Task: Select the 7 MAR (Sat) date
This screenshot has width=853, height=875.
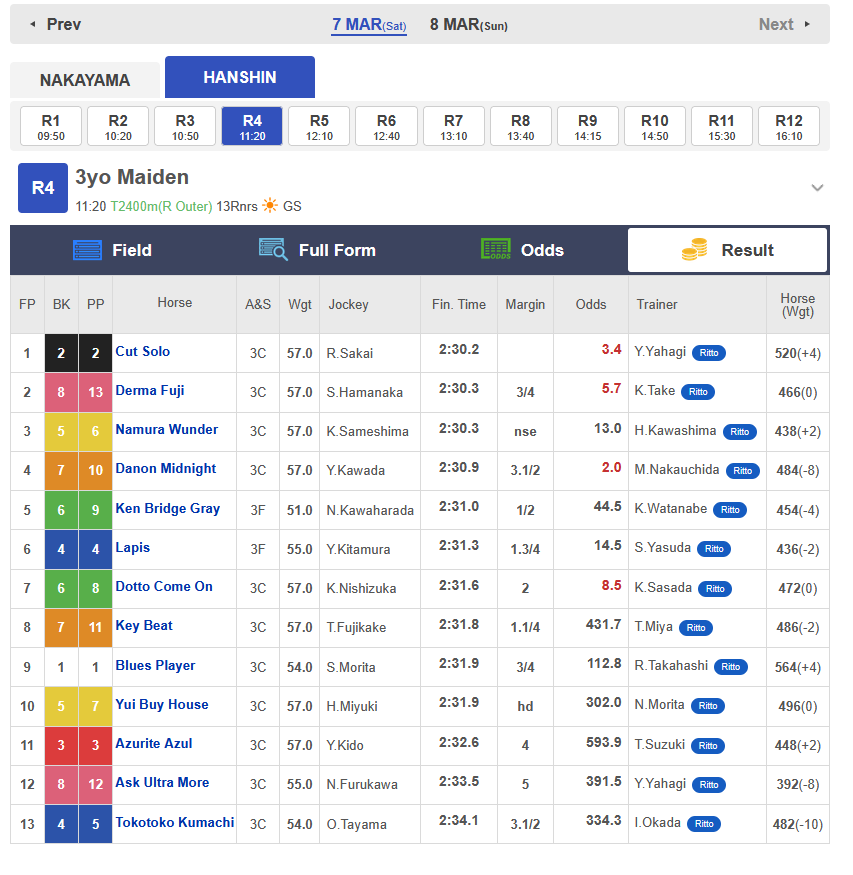Action: (369, 25)
